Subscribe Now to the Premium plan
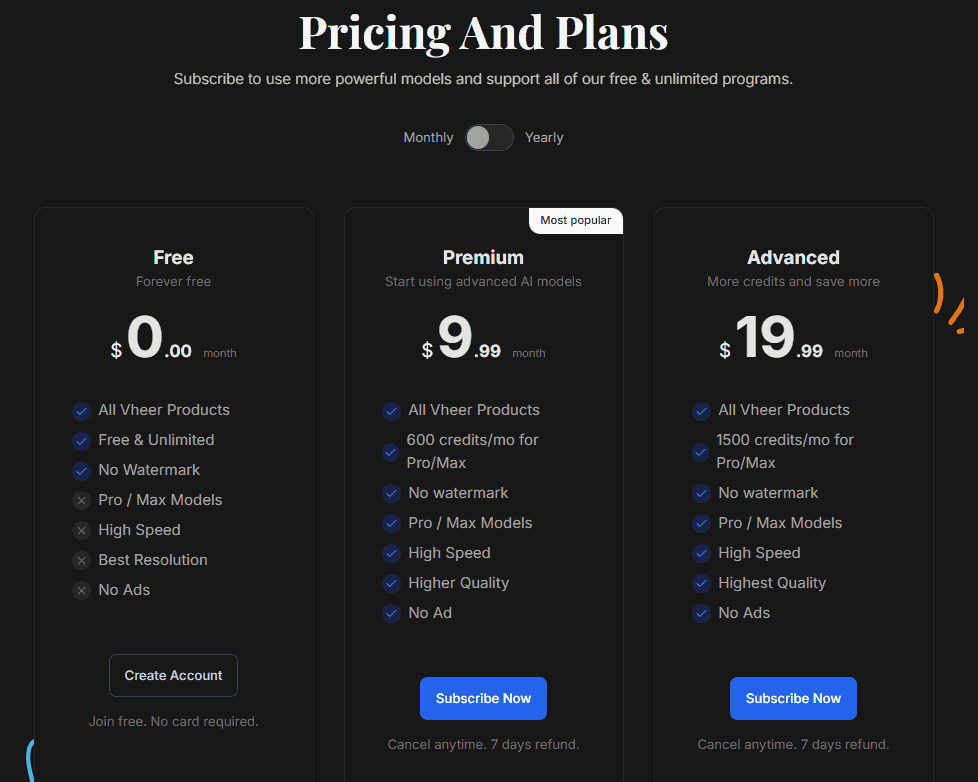 click(483, 698)
